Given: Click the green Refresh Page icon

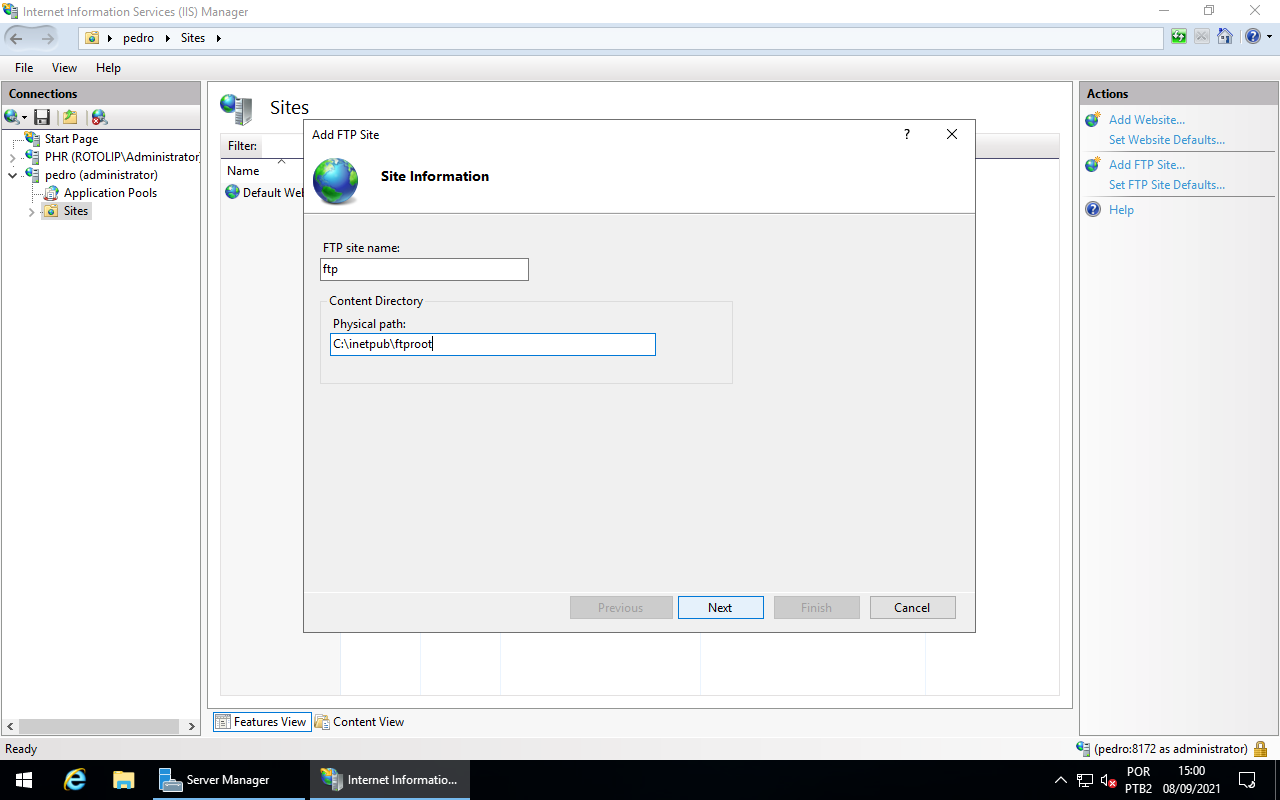Looking at the screenshot, I should [x=1179, y=38].
